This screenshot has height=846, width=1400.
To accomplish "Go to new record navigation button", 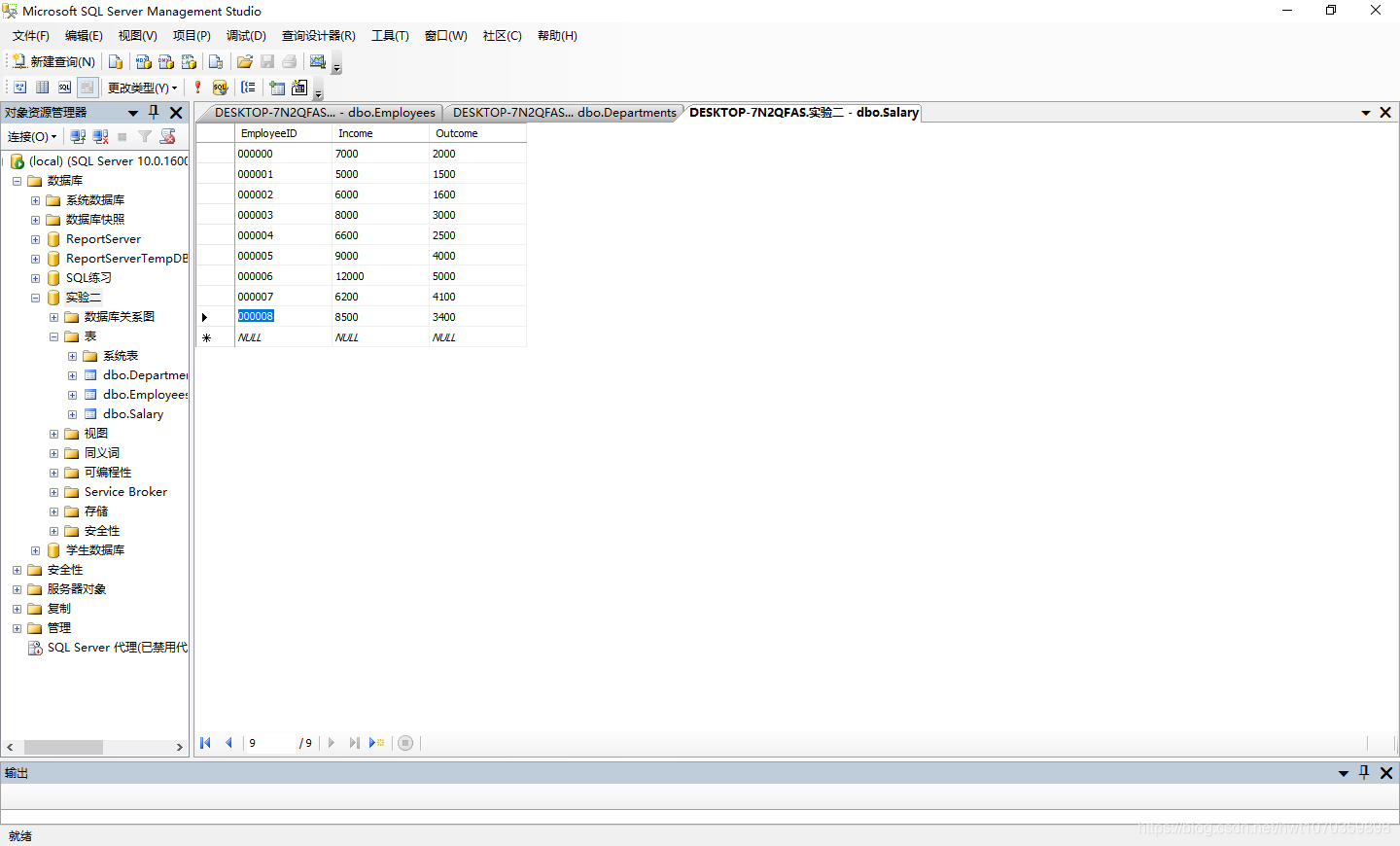I will (377, 743).
